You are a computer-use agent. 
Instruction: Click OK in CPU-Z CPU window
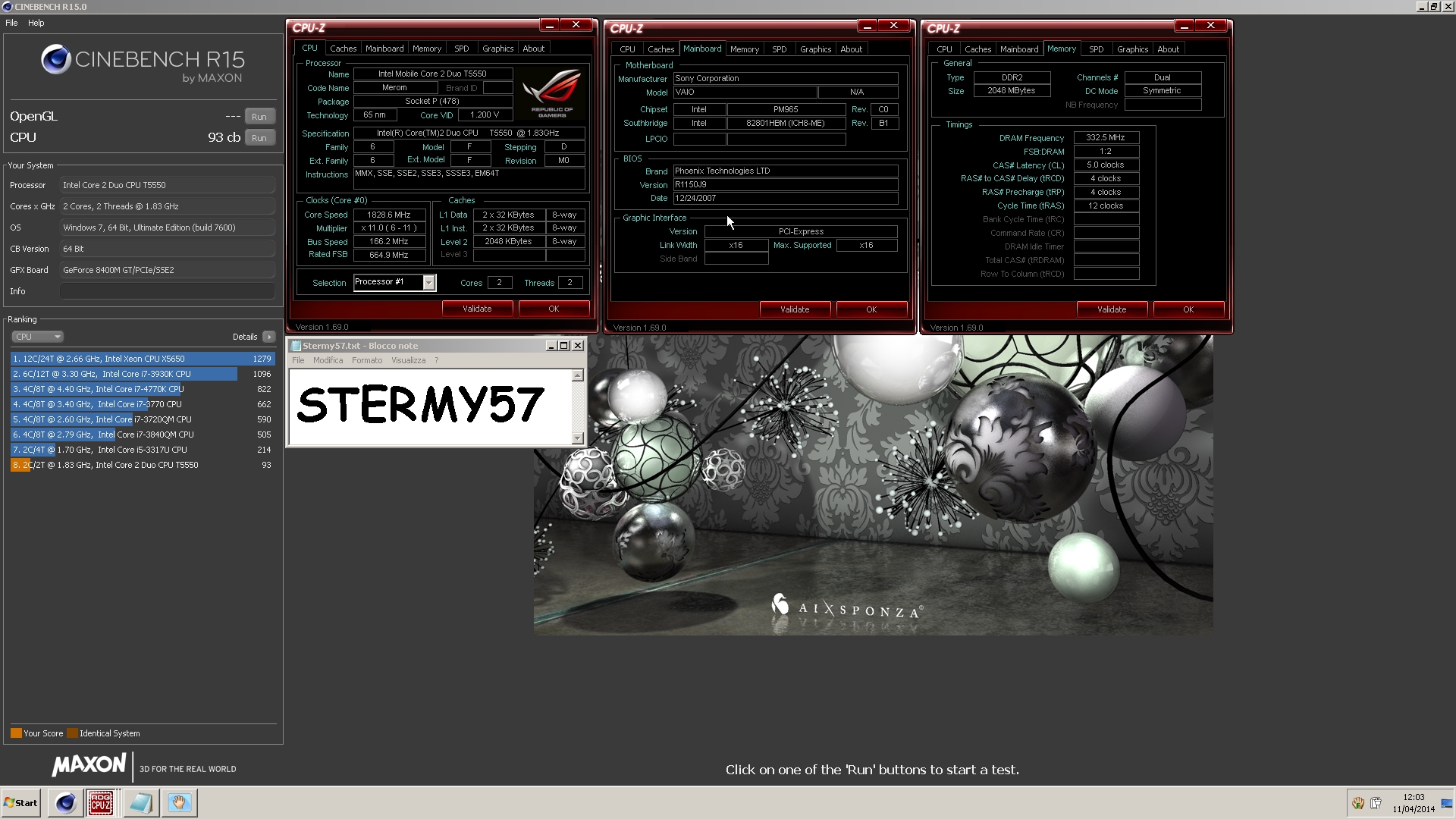[554, 309]
